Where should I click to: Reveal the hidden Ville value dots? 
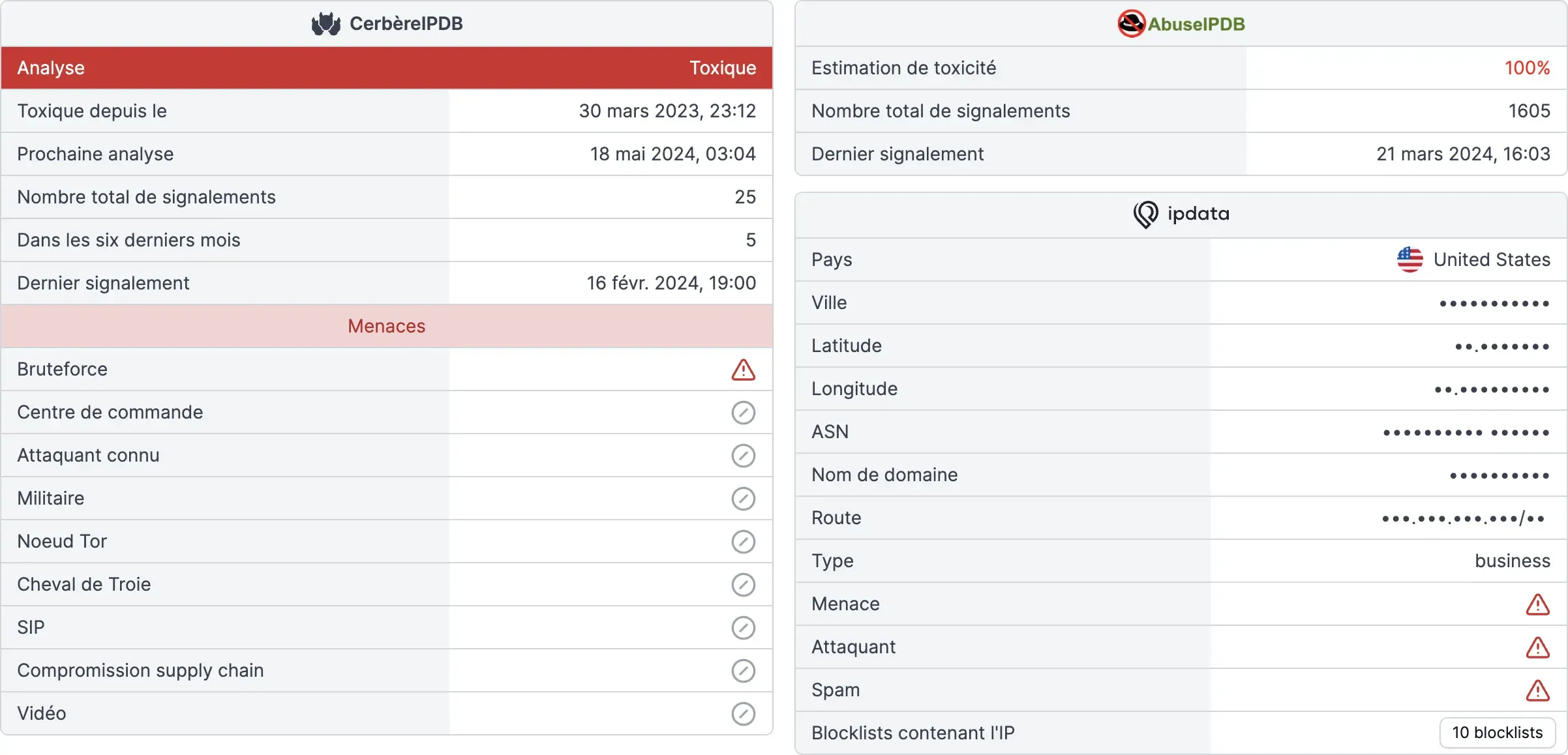pyautogui.click(x=1494, y=304)
